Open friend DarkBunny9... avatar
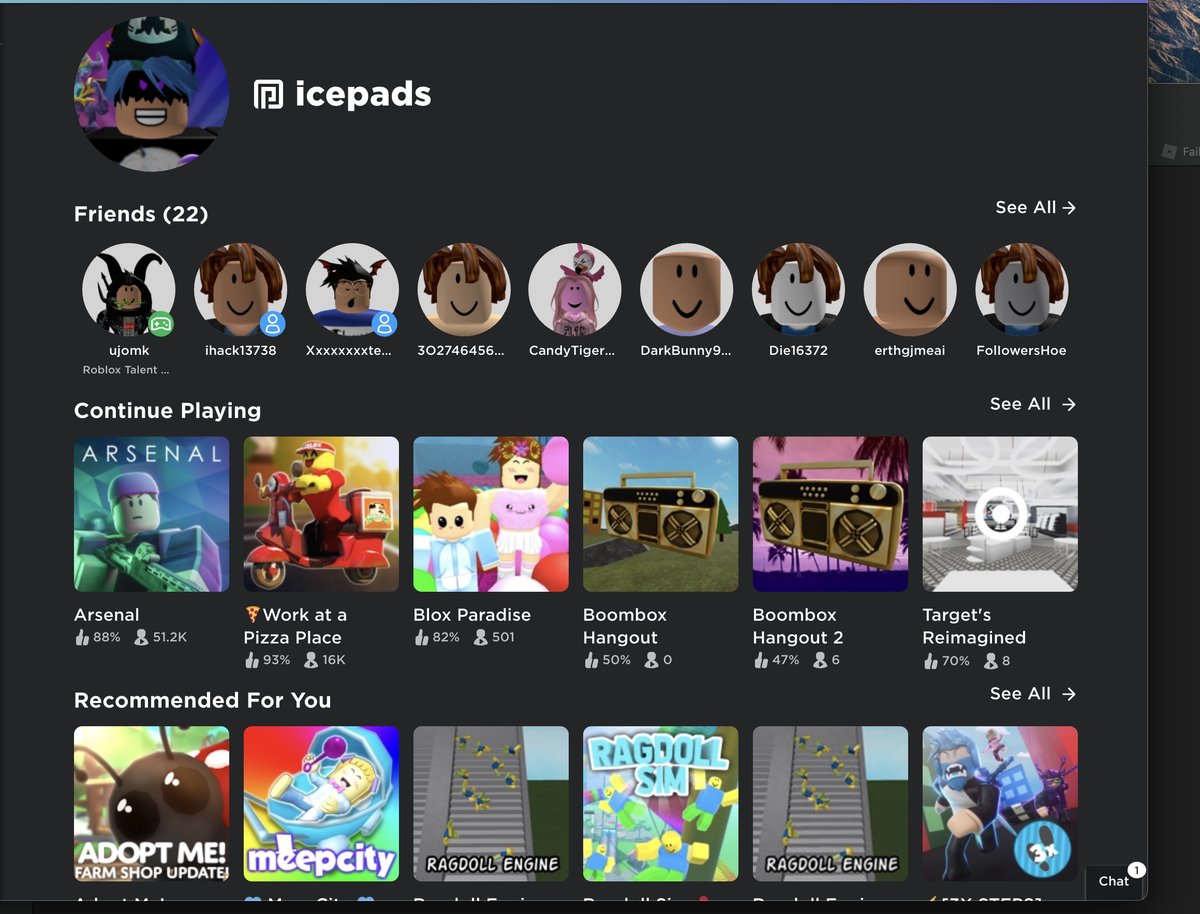Image resolution: width=1200 pixels, height=914 pixels. point(686,290)
